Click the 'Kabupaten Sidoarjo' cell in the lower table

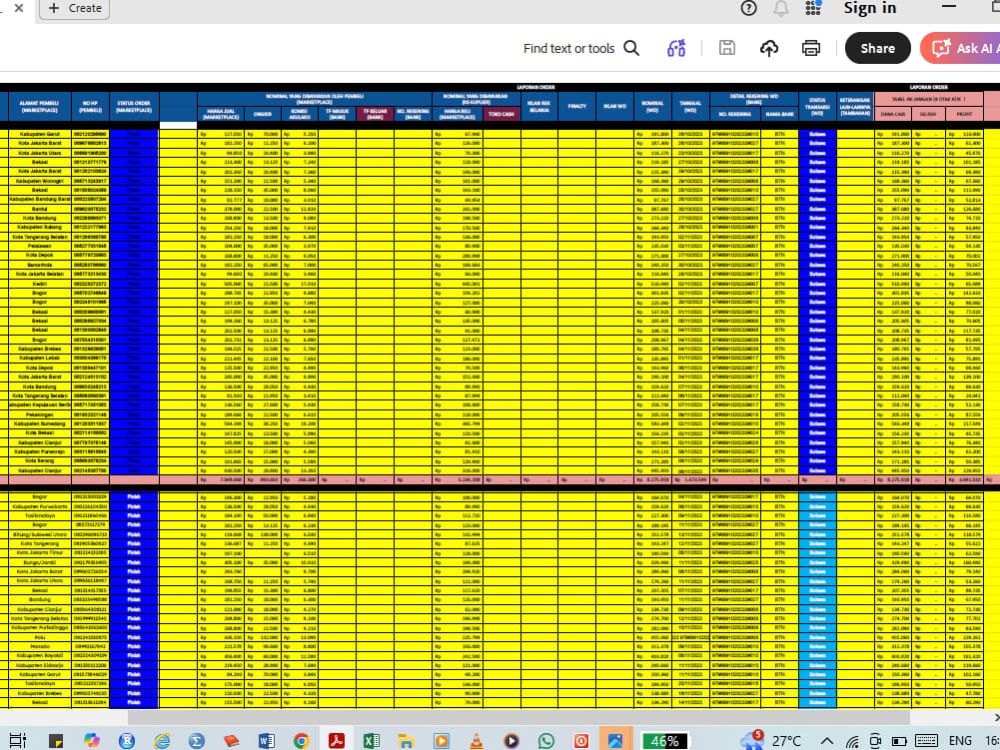tap(40, 665)
